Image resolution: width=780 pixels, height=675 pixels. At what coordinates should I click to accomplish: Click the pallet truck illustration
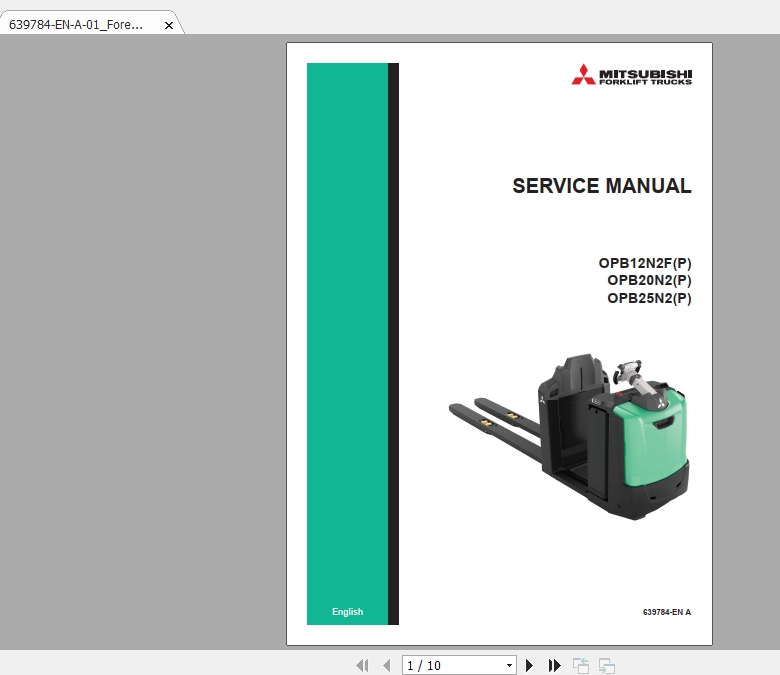click(569, 437)
